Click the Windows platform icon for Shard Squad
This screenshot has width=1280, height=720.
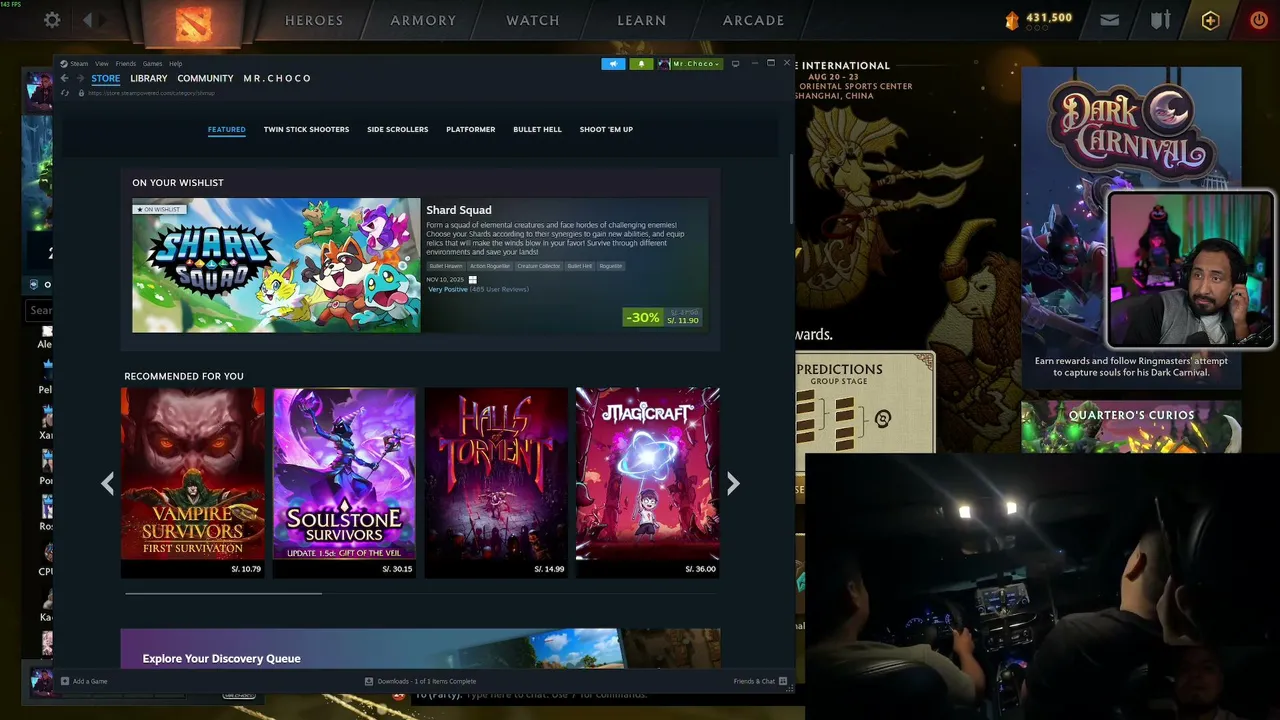pyautogui.click(x=473, y=280)
